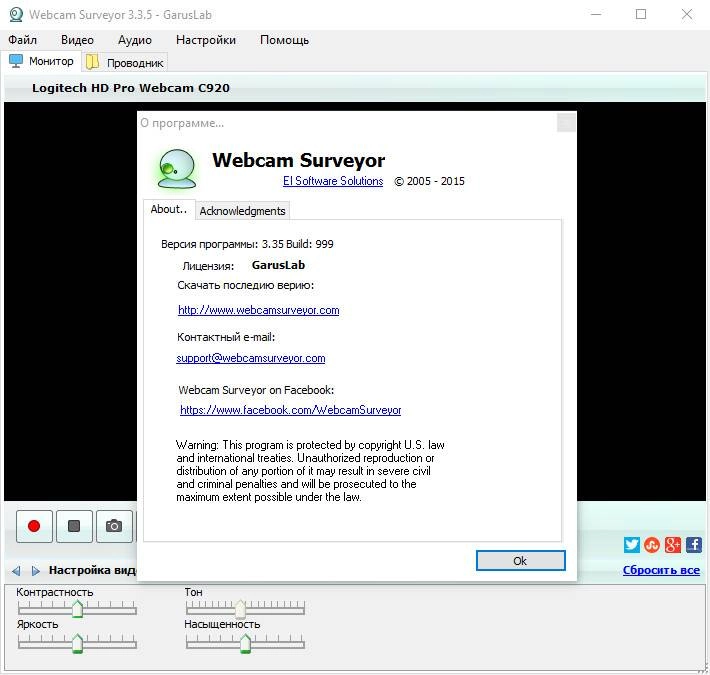The height and width of the screenshot is (675, 710).
Task: Maximize the Webcam Surveyor window
Action: click(641, 14)
